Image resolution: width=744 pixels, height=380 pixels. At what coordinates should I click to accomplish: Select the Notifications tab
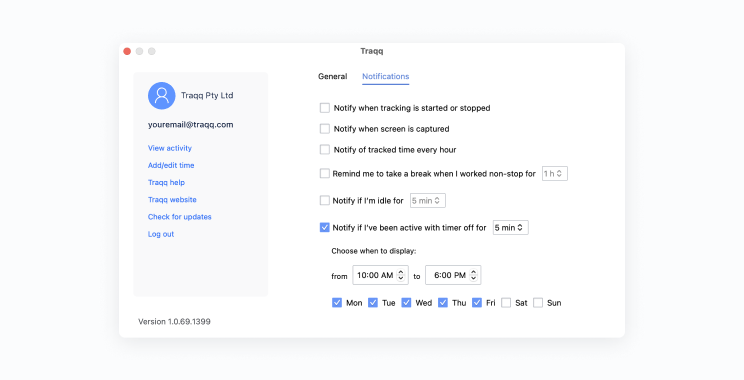[385, 76]
